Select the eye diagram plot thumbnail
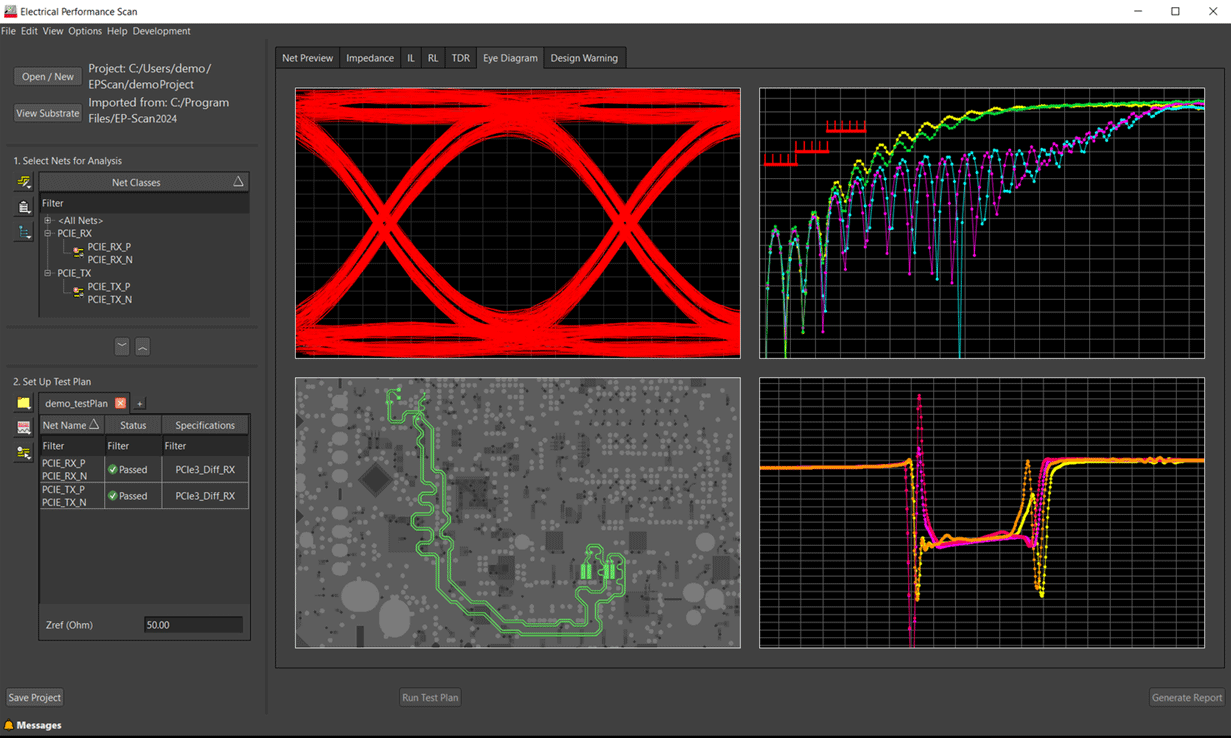 coord(518,223)
